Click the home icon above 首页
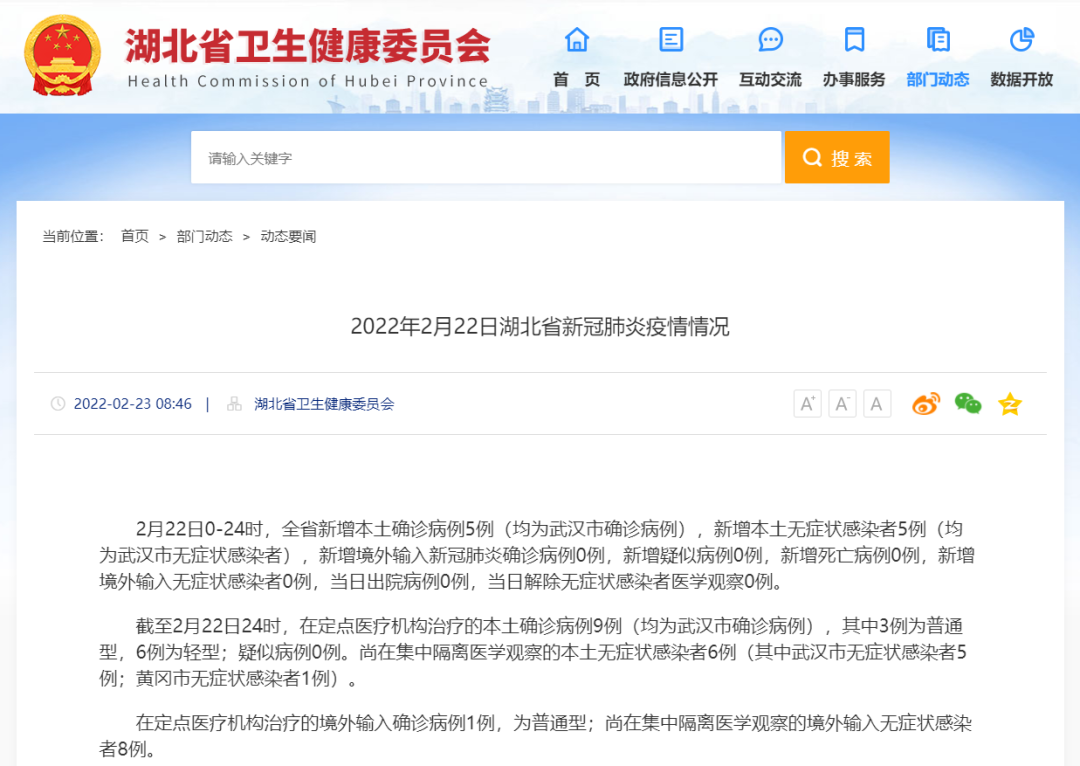The image size is (1080, 766). point(577,40)
